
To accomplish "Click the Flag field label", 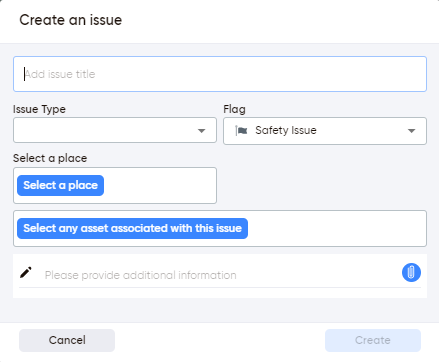I will click(234, 109).
